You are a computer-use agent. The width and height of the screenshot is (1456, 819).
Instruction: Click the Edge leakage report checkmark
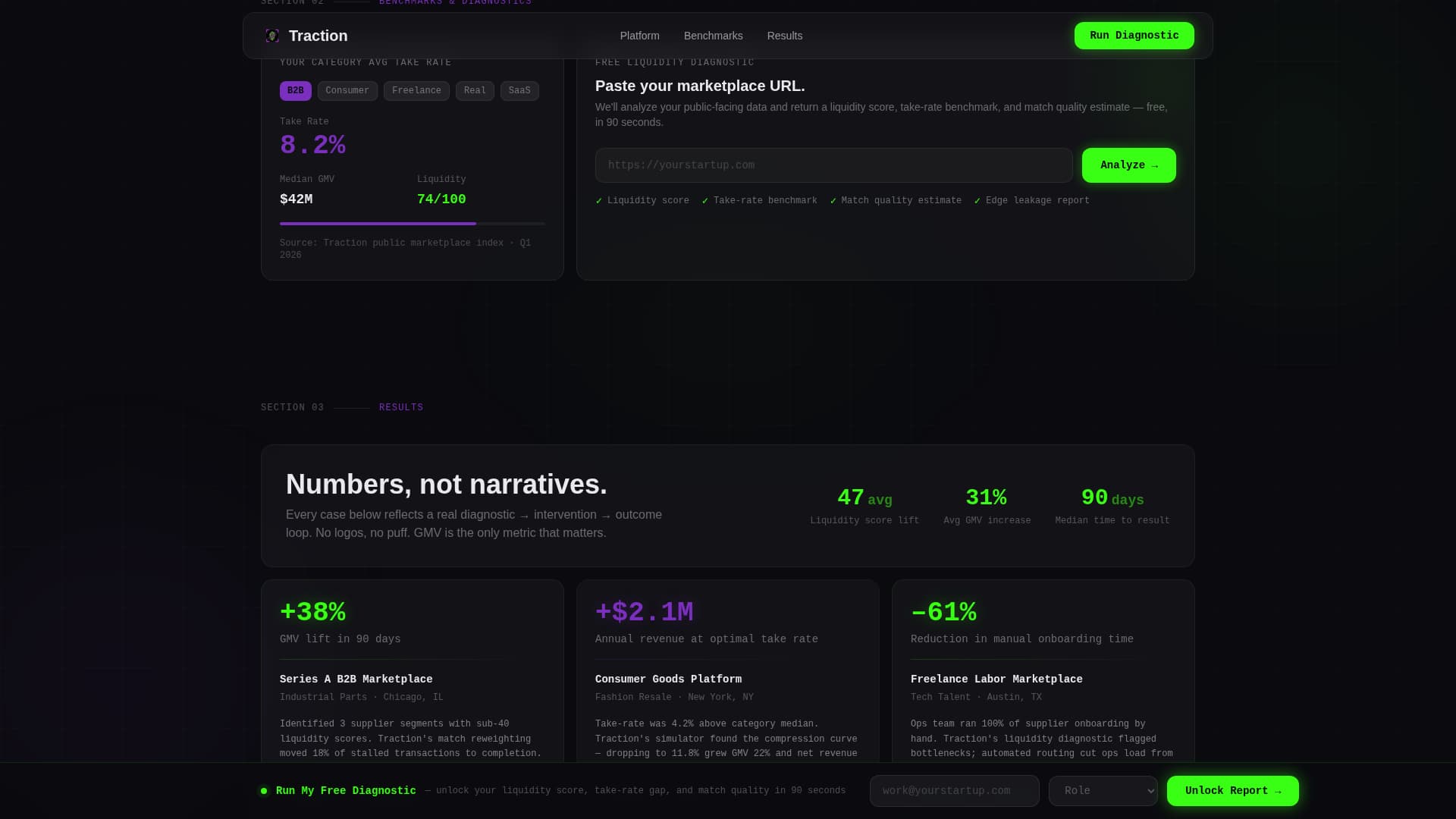coord(977,201)
